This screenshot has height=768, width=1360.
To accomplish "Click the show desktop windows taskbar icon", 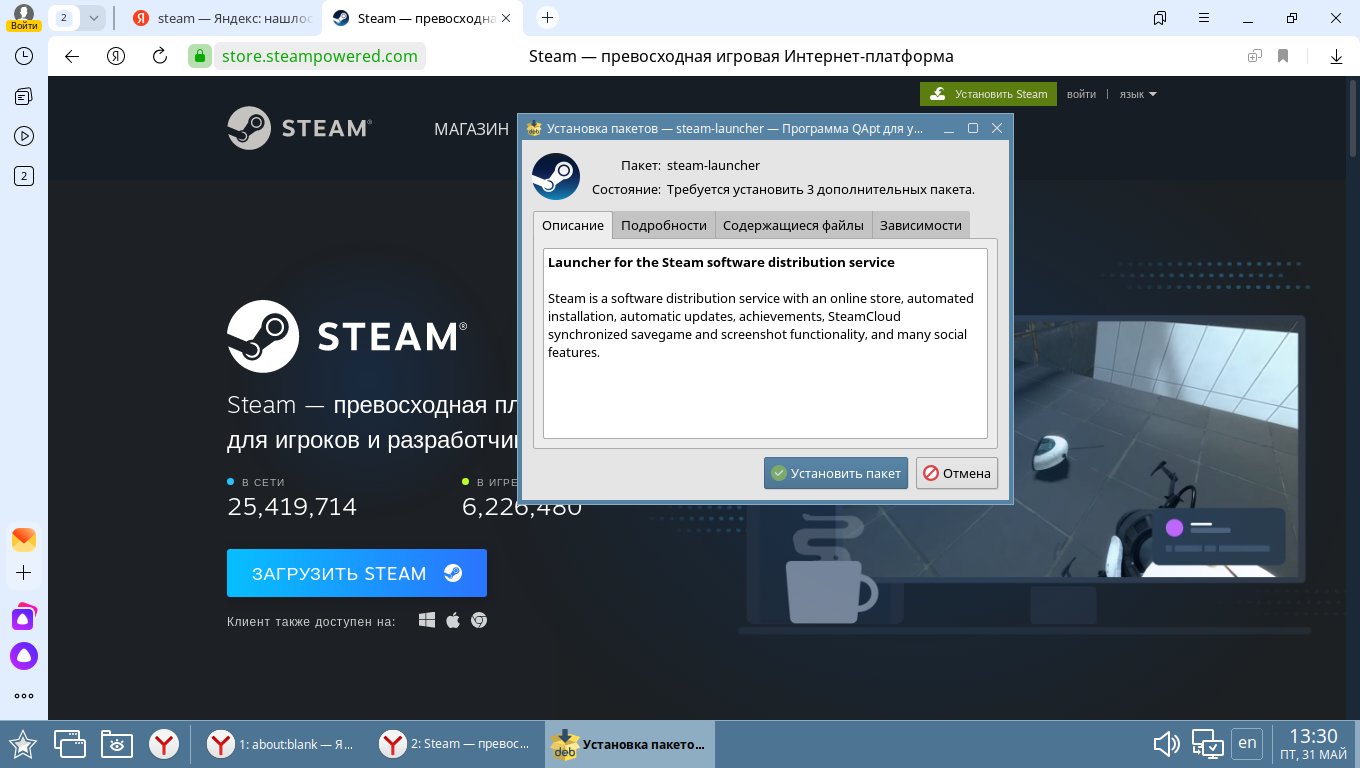I will [69, 744].
